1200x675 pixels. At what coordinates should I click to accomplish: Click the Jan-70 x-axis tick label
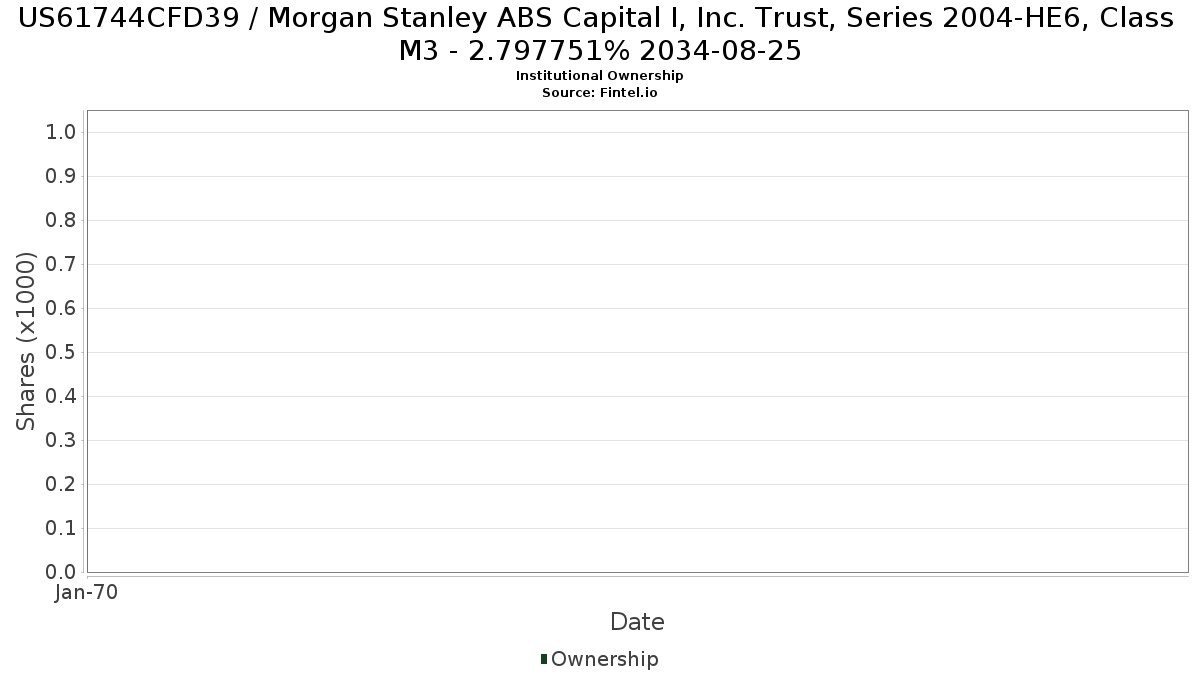point(87,592)
